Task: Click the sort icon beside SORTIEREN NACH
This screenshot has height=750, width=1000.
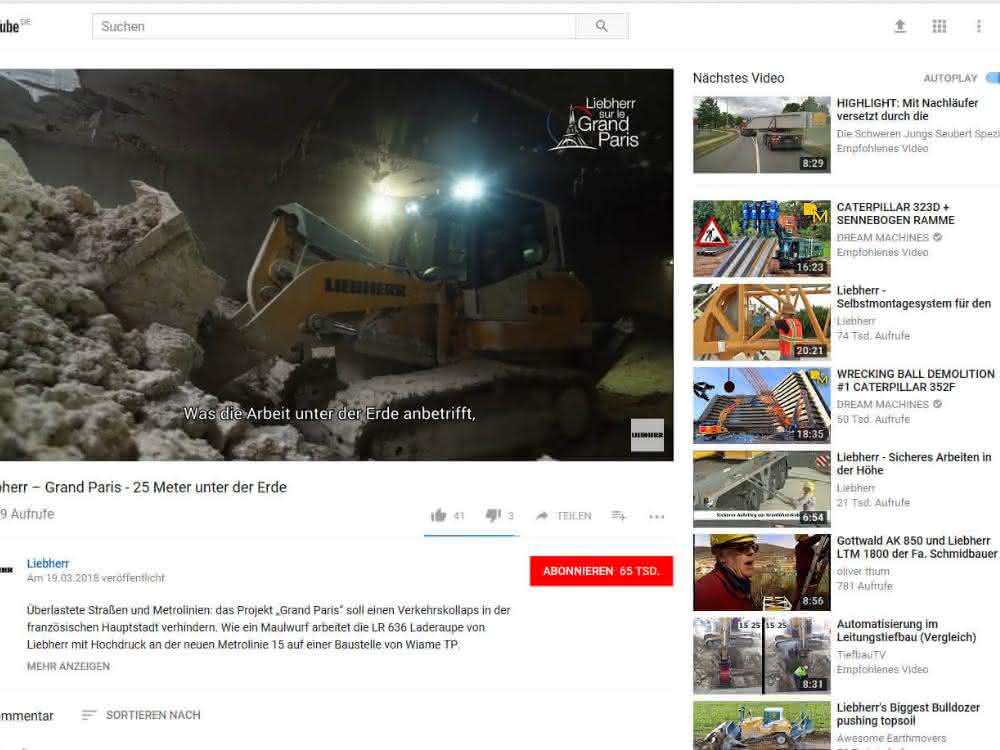Action: pyautogui.click(x=89, y=715)
